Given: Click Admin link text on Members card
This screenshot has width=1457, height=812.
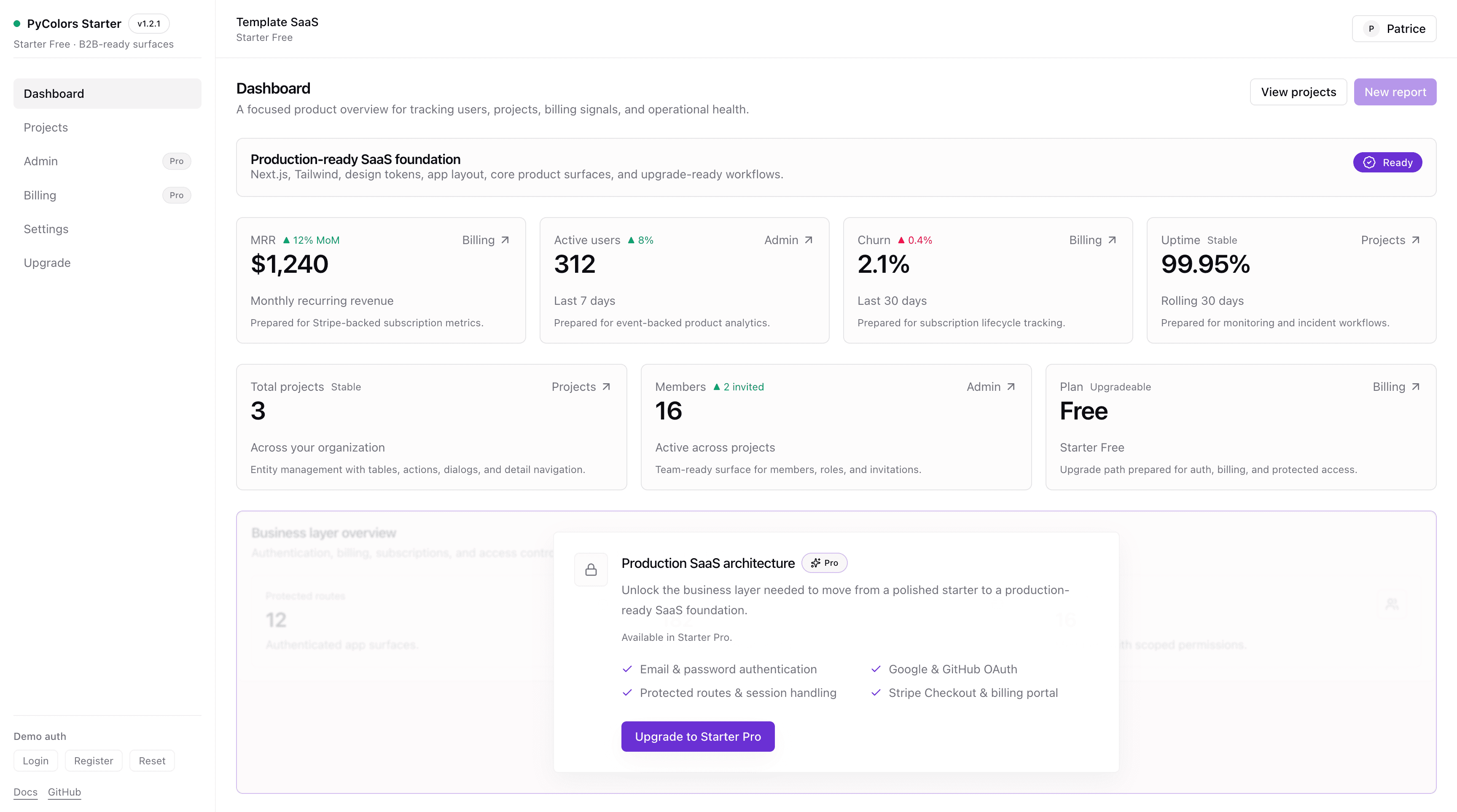Looking at the screenshot, I should tap(984, 387).
